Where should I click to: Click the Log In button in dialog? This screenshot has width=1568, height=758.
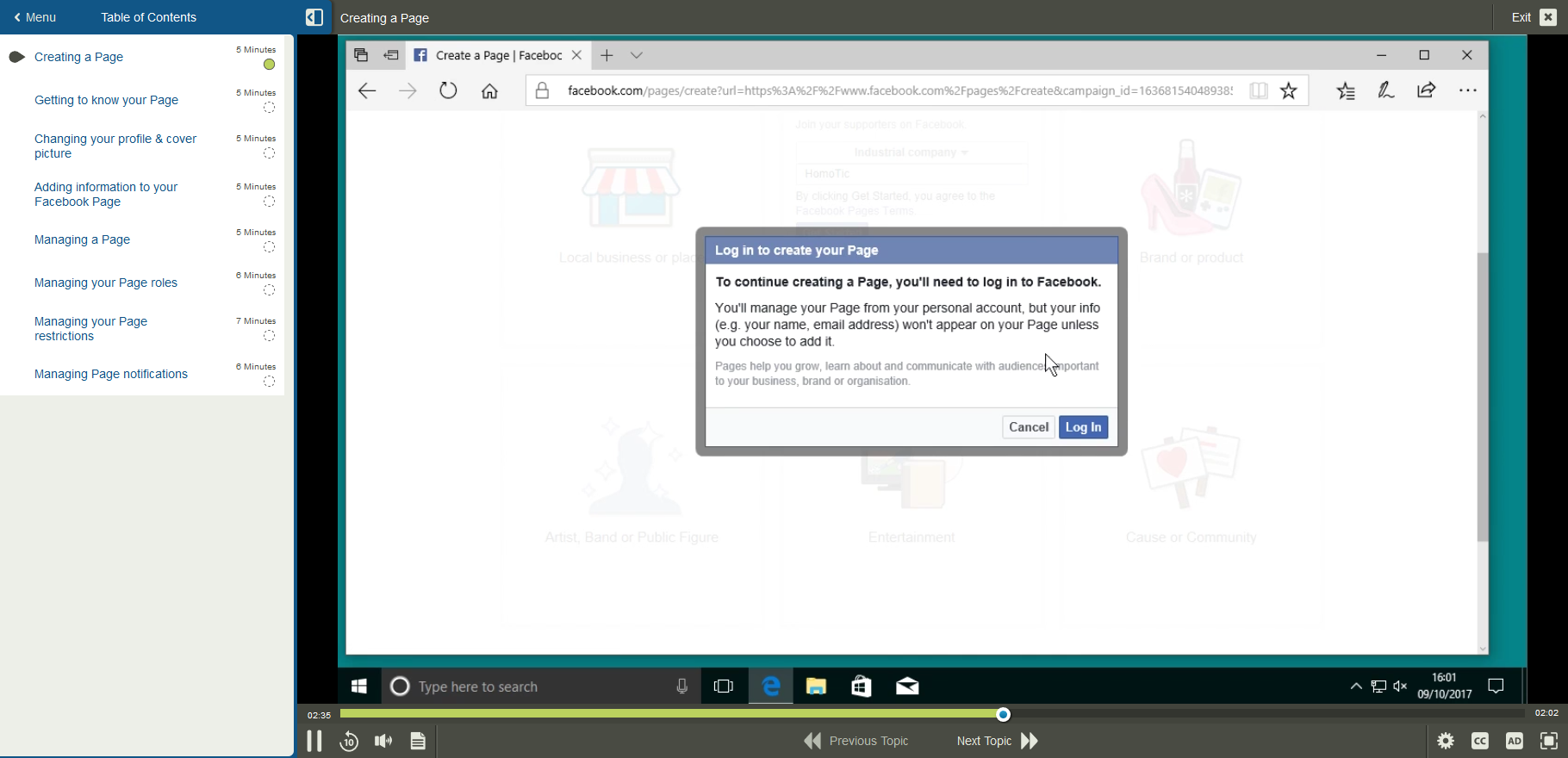pos(1083,427)
